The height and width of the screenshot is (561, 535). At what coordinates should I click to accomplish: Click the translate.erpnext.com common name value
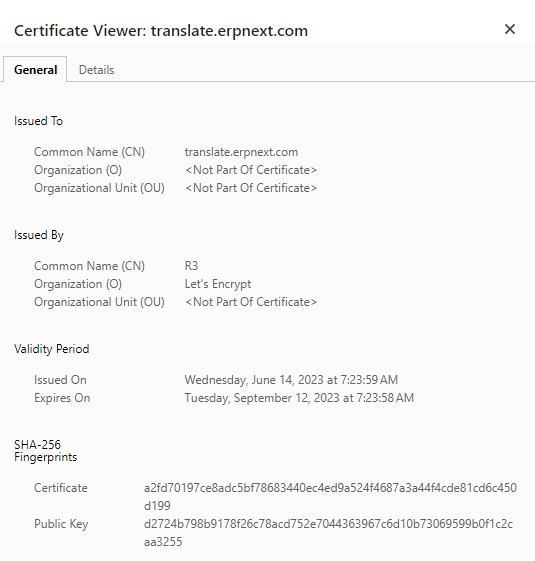point(241,152)
